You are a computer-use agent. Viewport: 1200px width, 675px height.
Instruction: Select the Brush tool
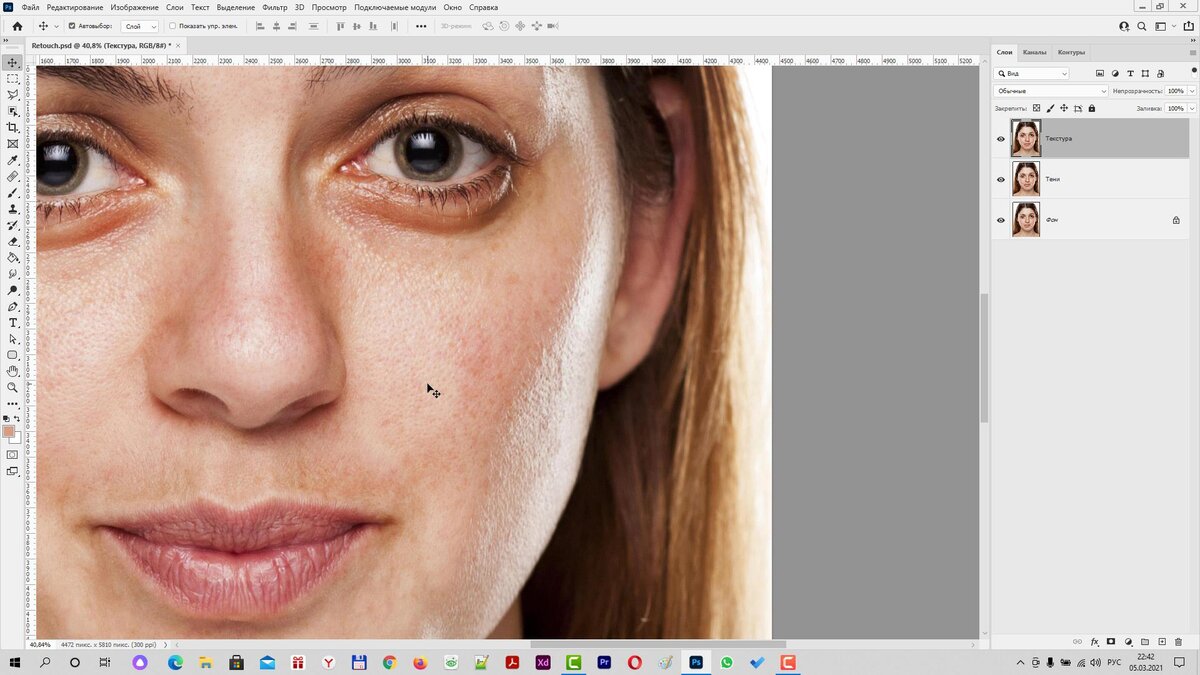click(x=13, y=192)
